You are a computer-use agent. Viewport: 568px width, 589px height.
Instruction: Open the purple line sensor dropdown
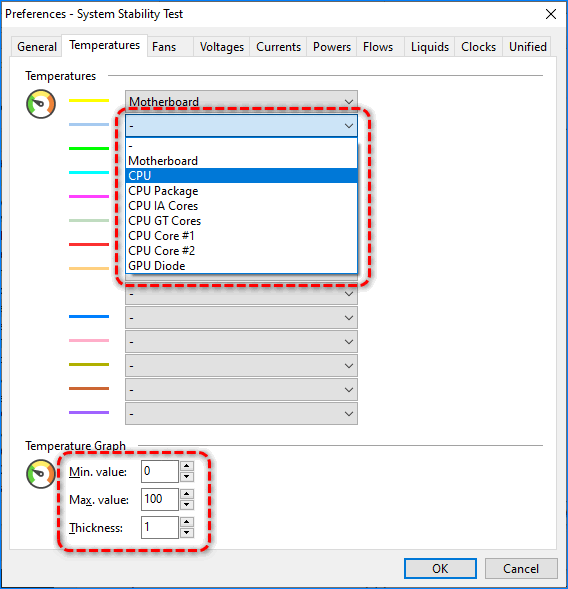click(241, 414)
